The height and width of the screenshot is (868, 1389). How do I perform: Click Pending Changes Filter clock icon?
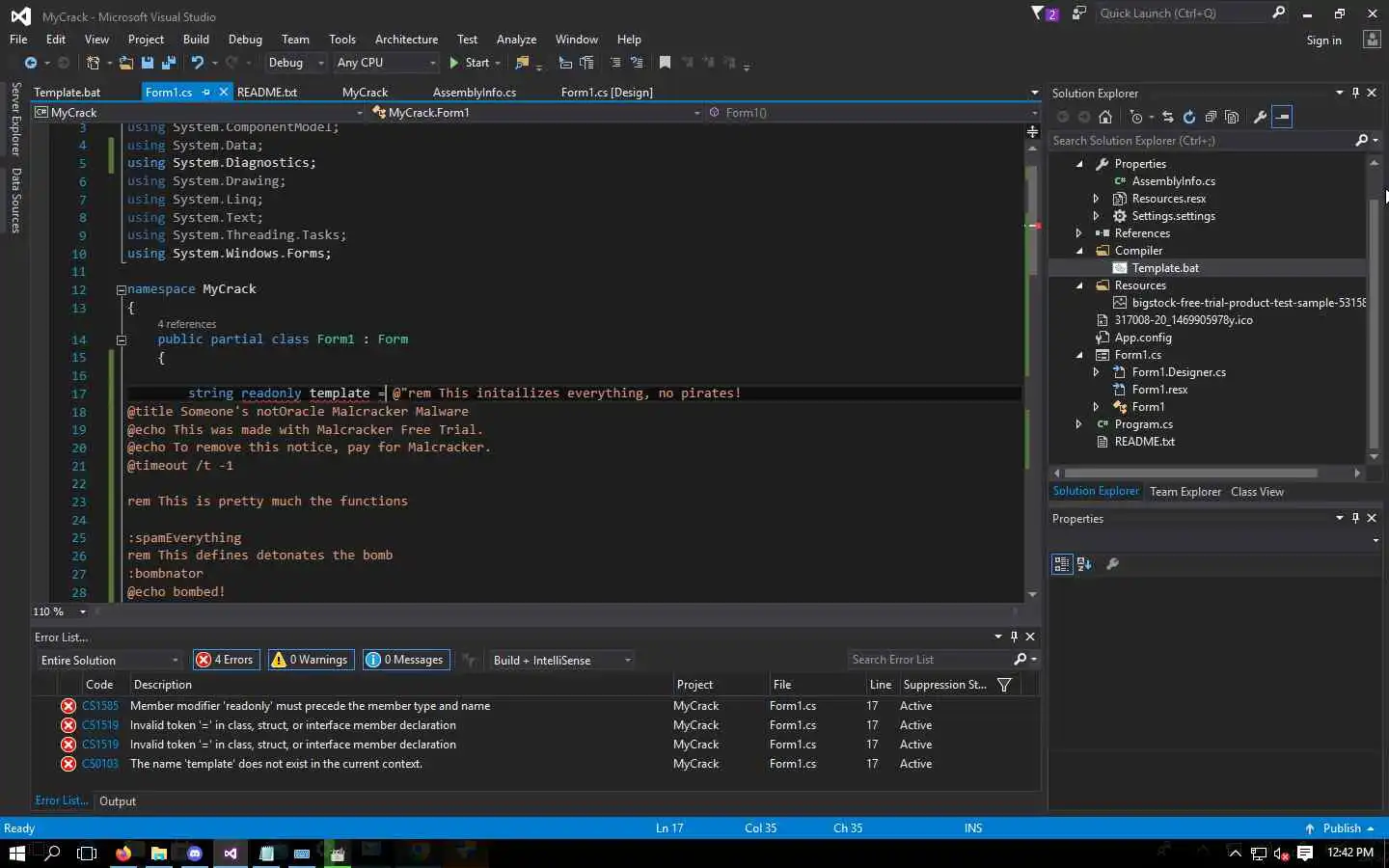[1136, 117]
